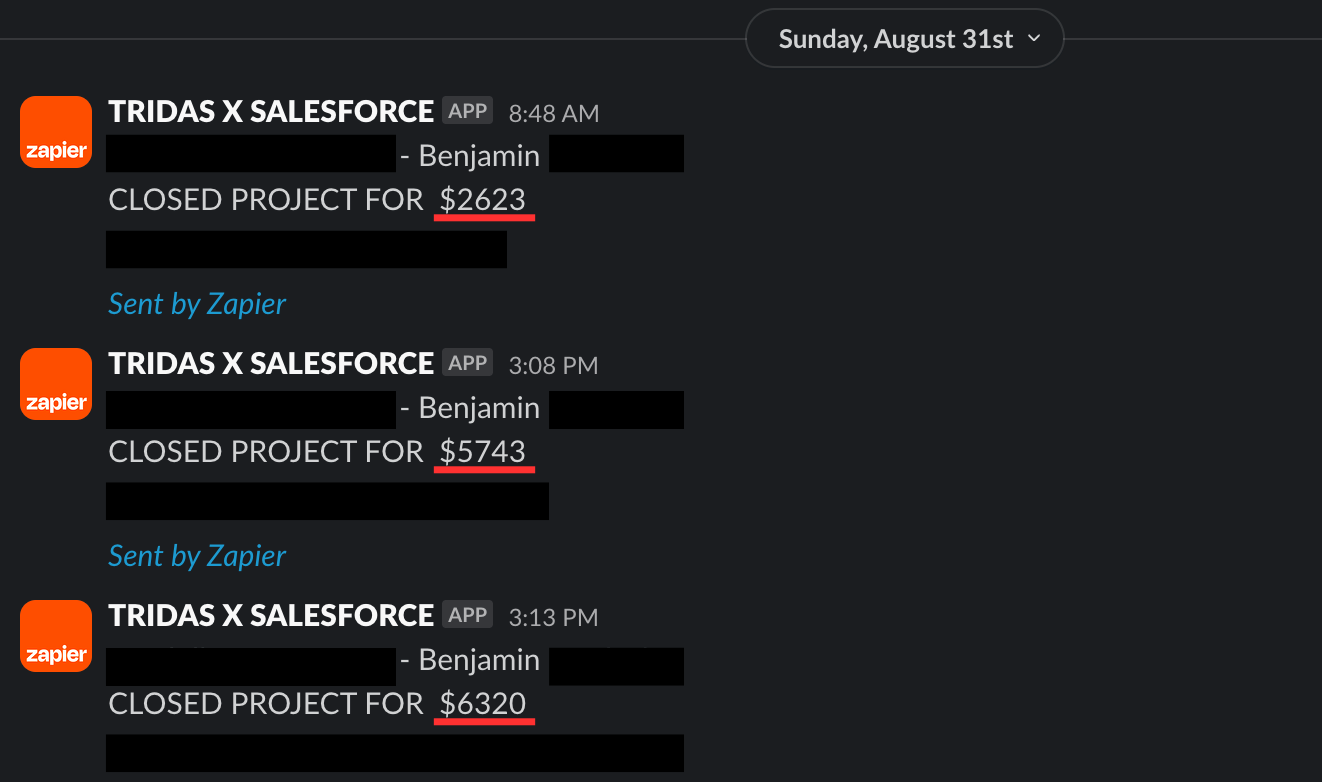Image resolution: width=1322 pixels, height=782 pixels.
Task: Click the $6320 project amount
Action: (483, 704)
